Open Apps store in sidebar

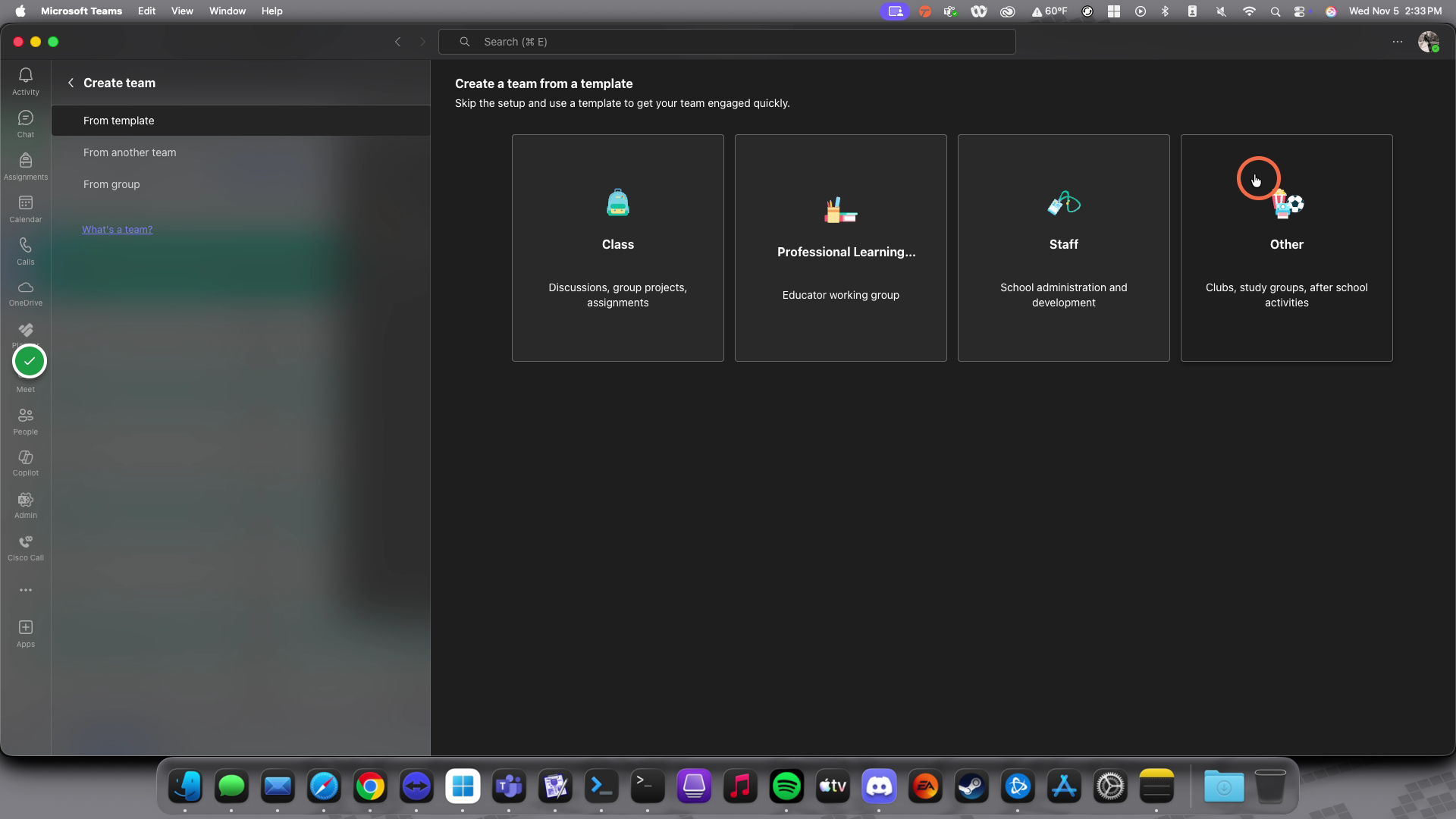point(26,634)
